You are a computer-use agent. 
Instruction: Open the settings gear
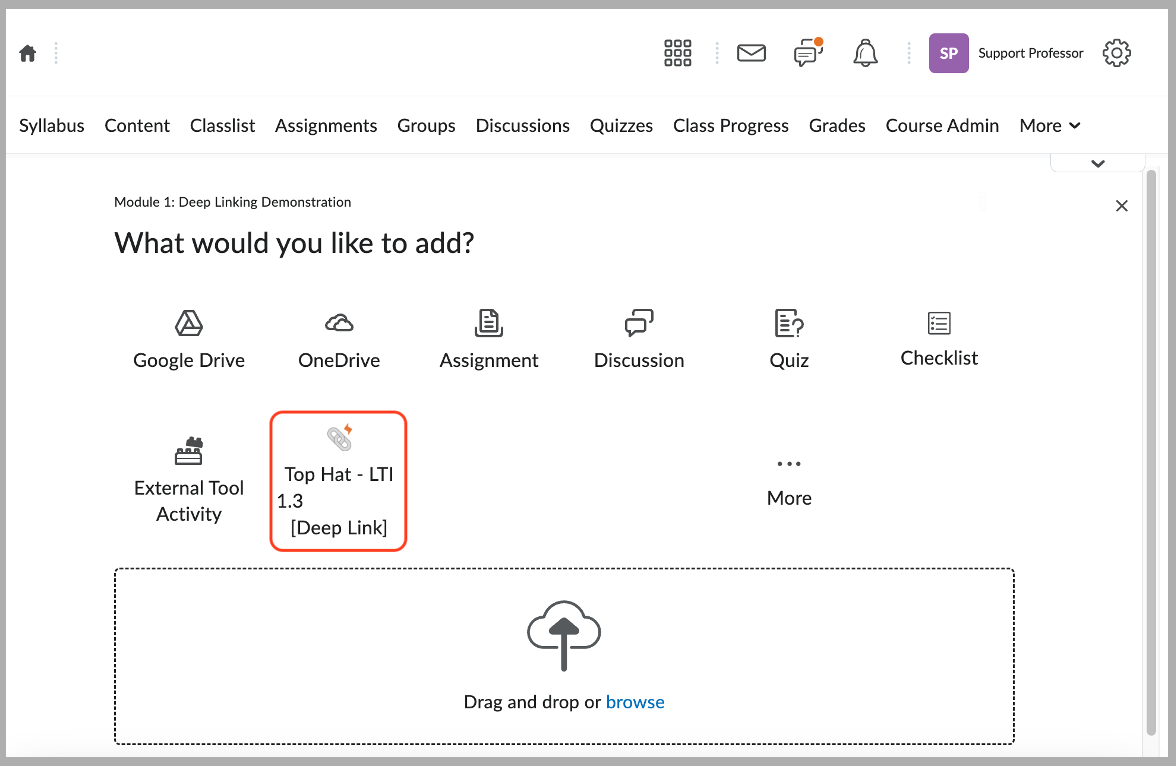[x=1117, y=53]
